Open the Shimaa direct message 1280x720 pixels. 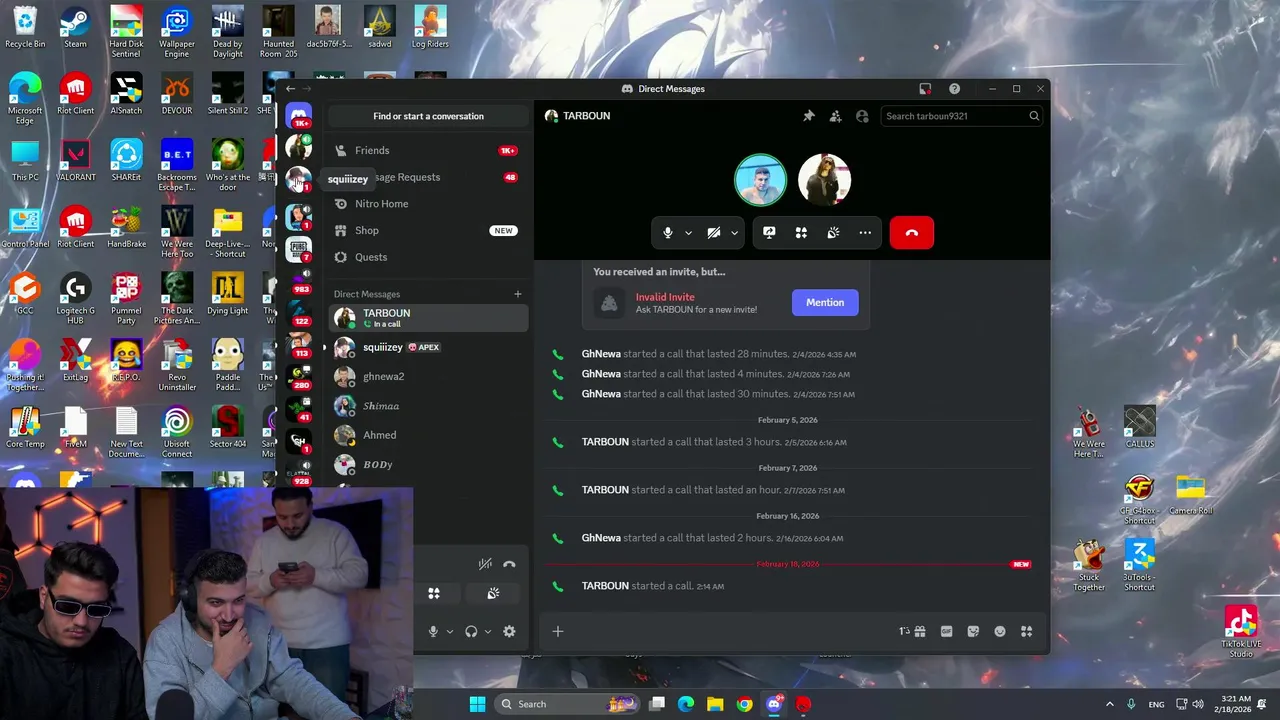[x=428, y=406]
